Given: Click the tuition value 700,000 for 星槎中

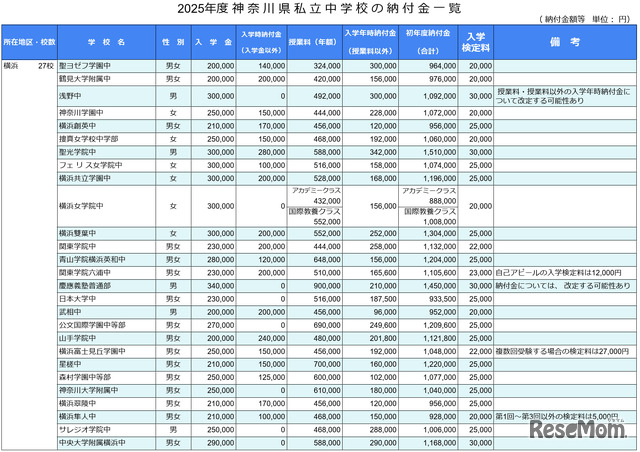Looking at the screenshot, I should (327, 364).
